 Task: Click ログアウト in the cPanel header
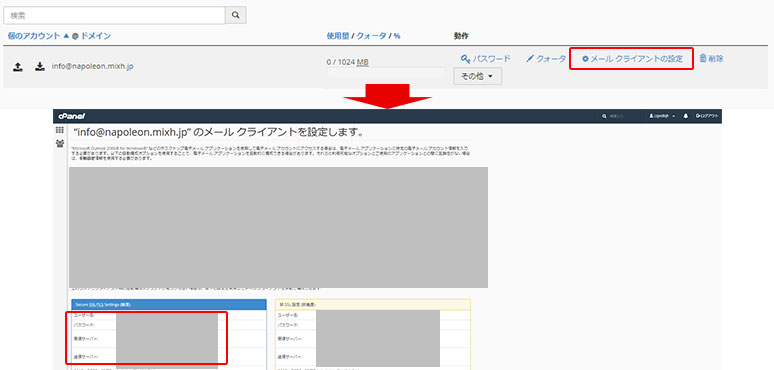(707, 116)
